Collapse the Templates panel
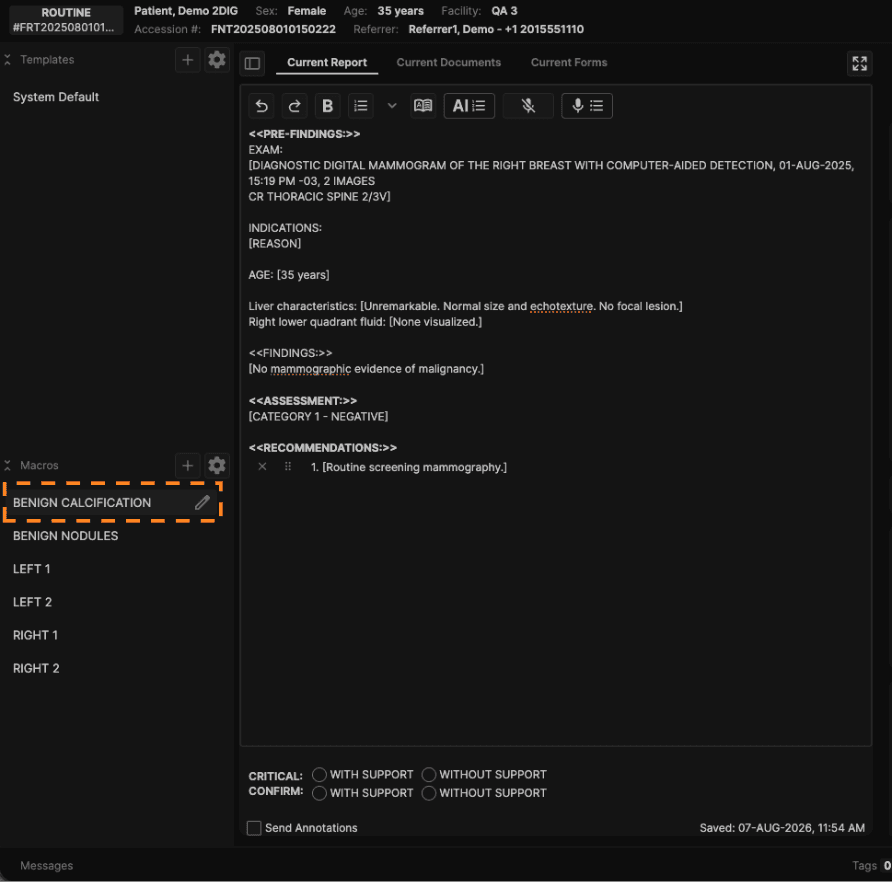The width and height of the screenshot is (892, 882). 7,60
